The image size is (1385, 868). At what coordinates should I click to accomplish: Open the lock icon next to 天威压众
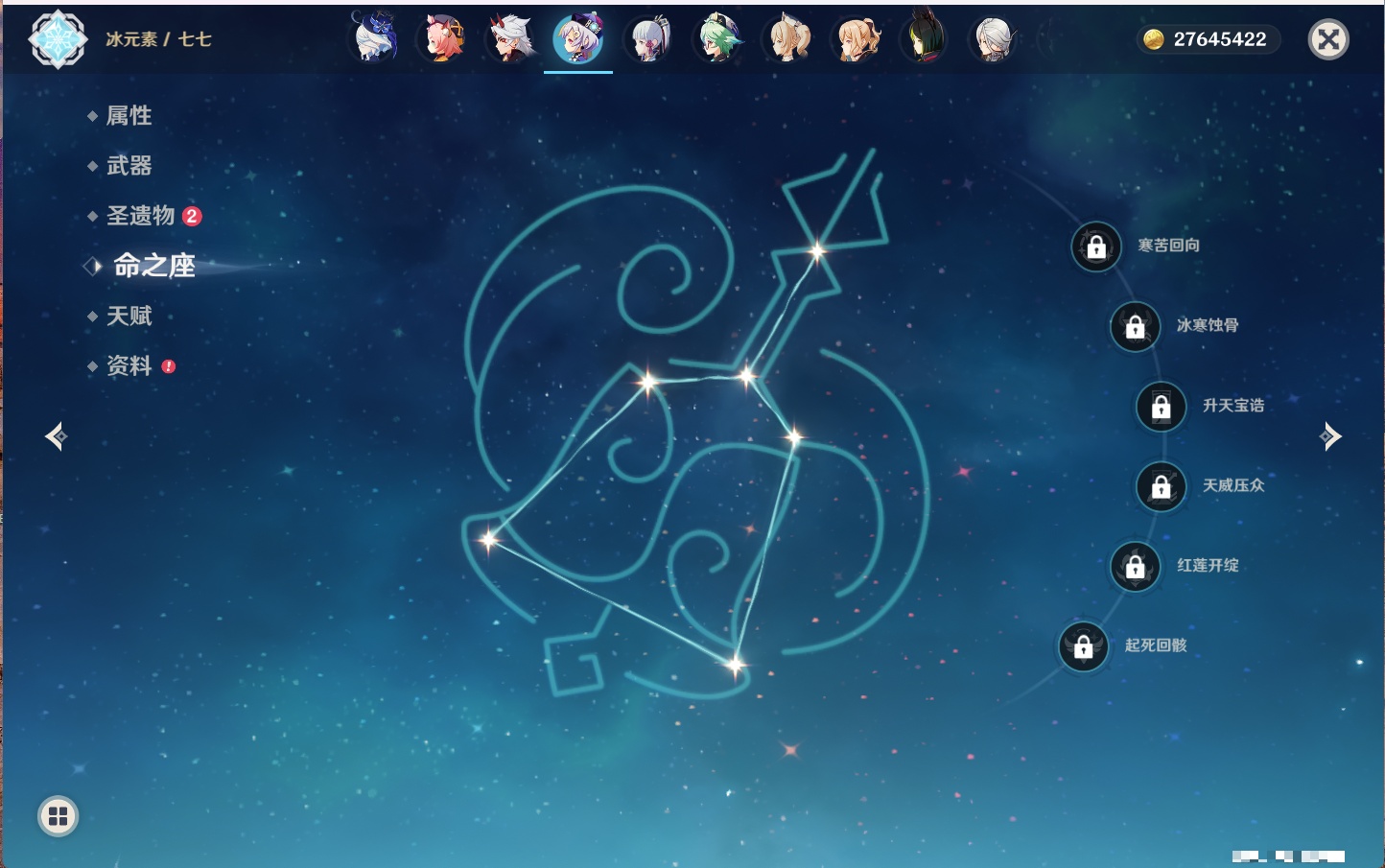pos(1162,486)
